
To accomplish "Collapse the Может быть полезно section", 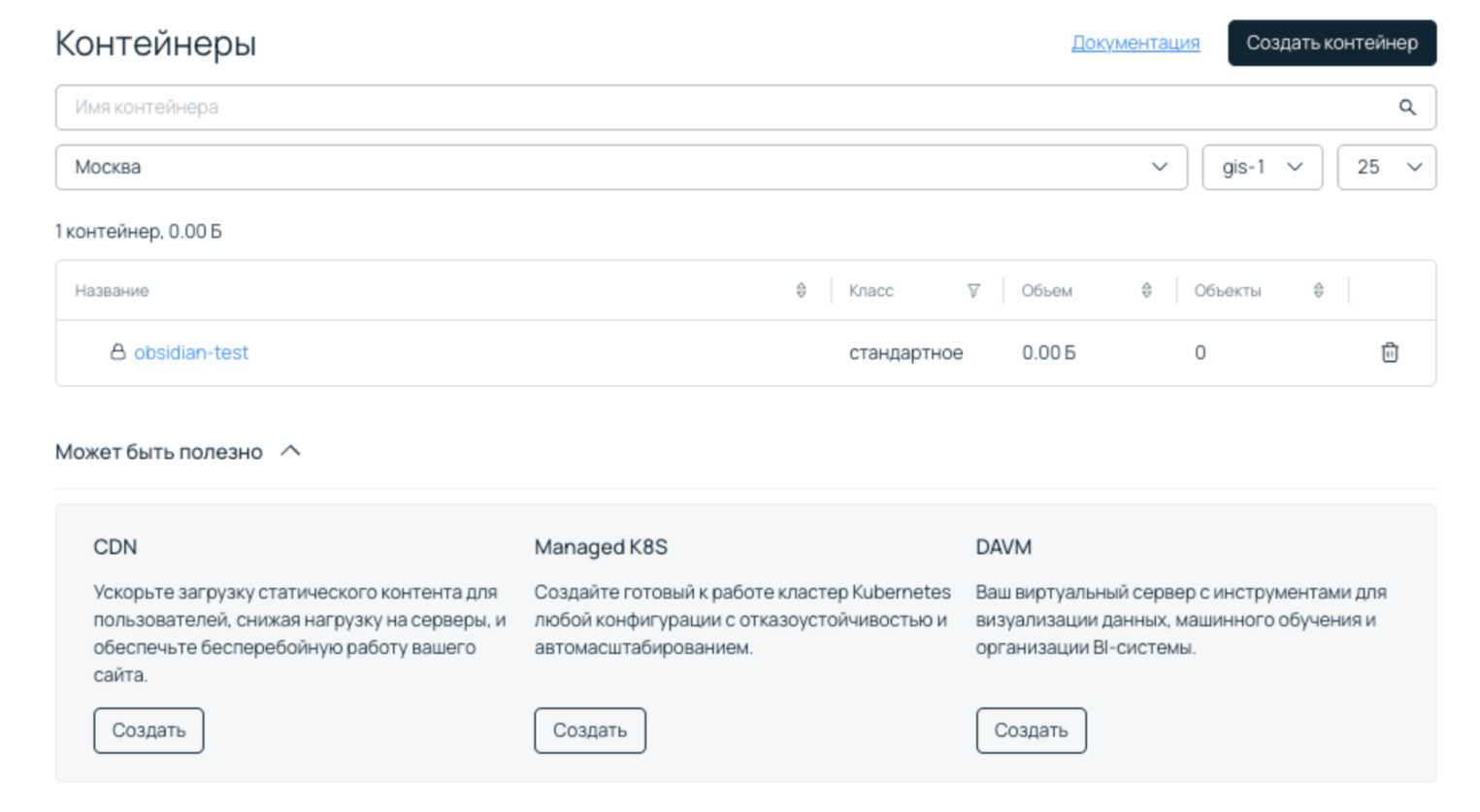I will point(290,451).
